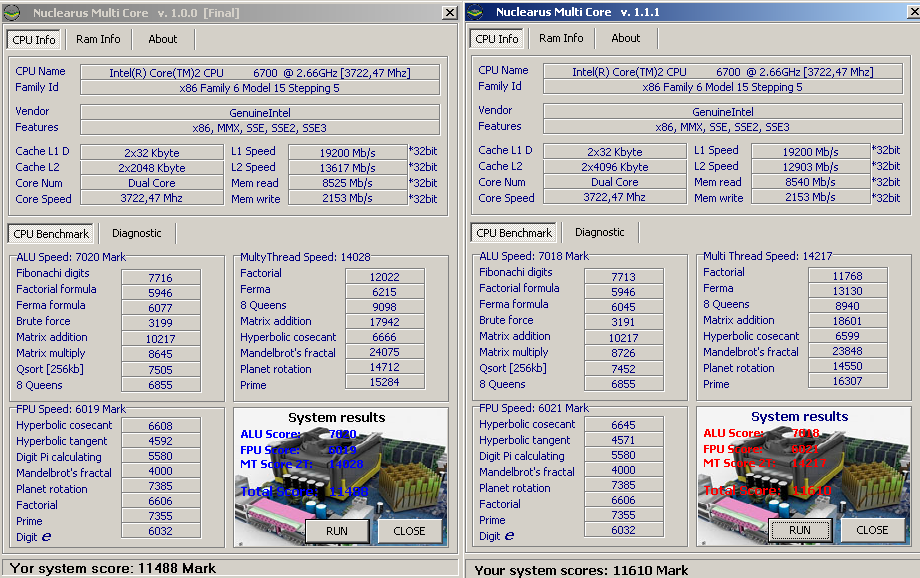Switch to Diagnostic tab in v. 1.1.1 window
The image size is (920, 578).
click(600, 232)
